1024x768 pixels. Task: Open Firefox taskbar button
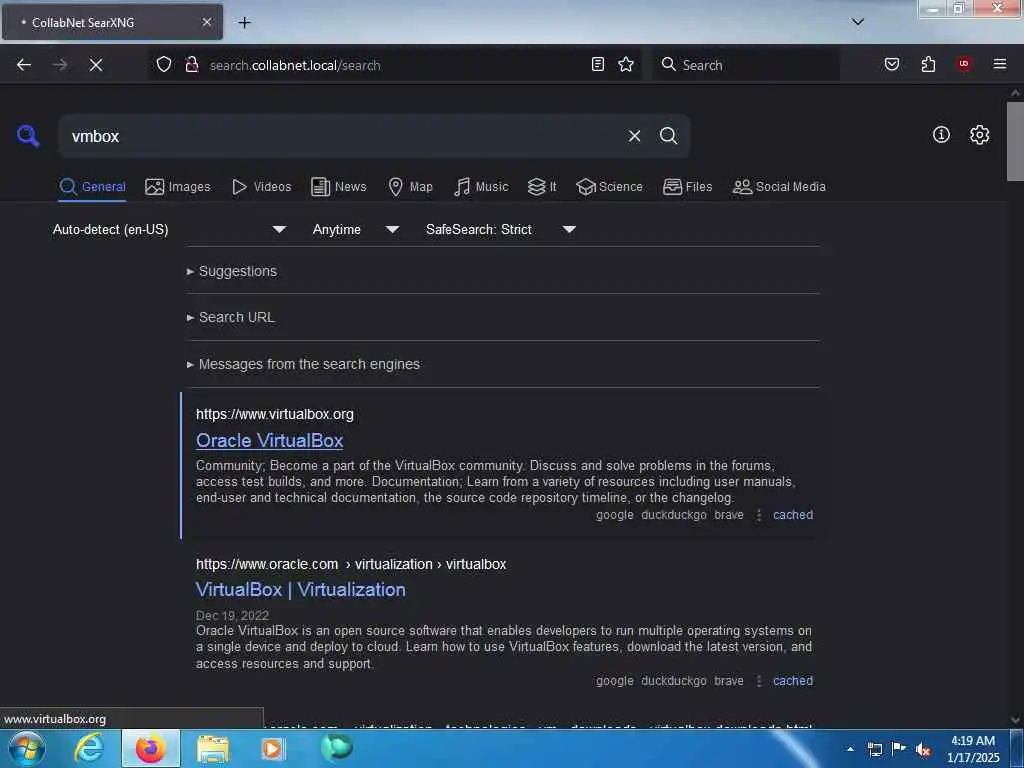pyautogui.click(x=150, y=748)
